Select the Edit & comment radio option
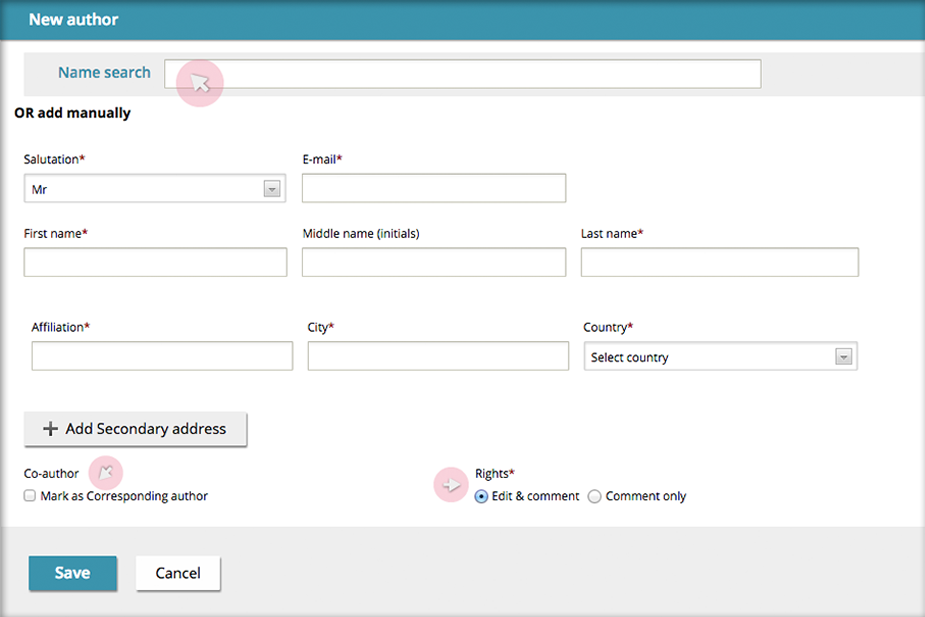This screenshot has width=925, height=617. pyautogui.click(x=481, y=497)
